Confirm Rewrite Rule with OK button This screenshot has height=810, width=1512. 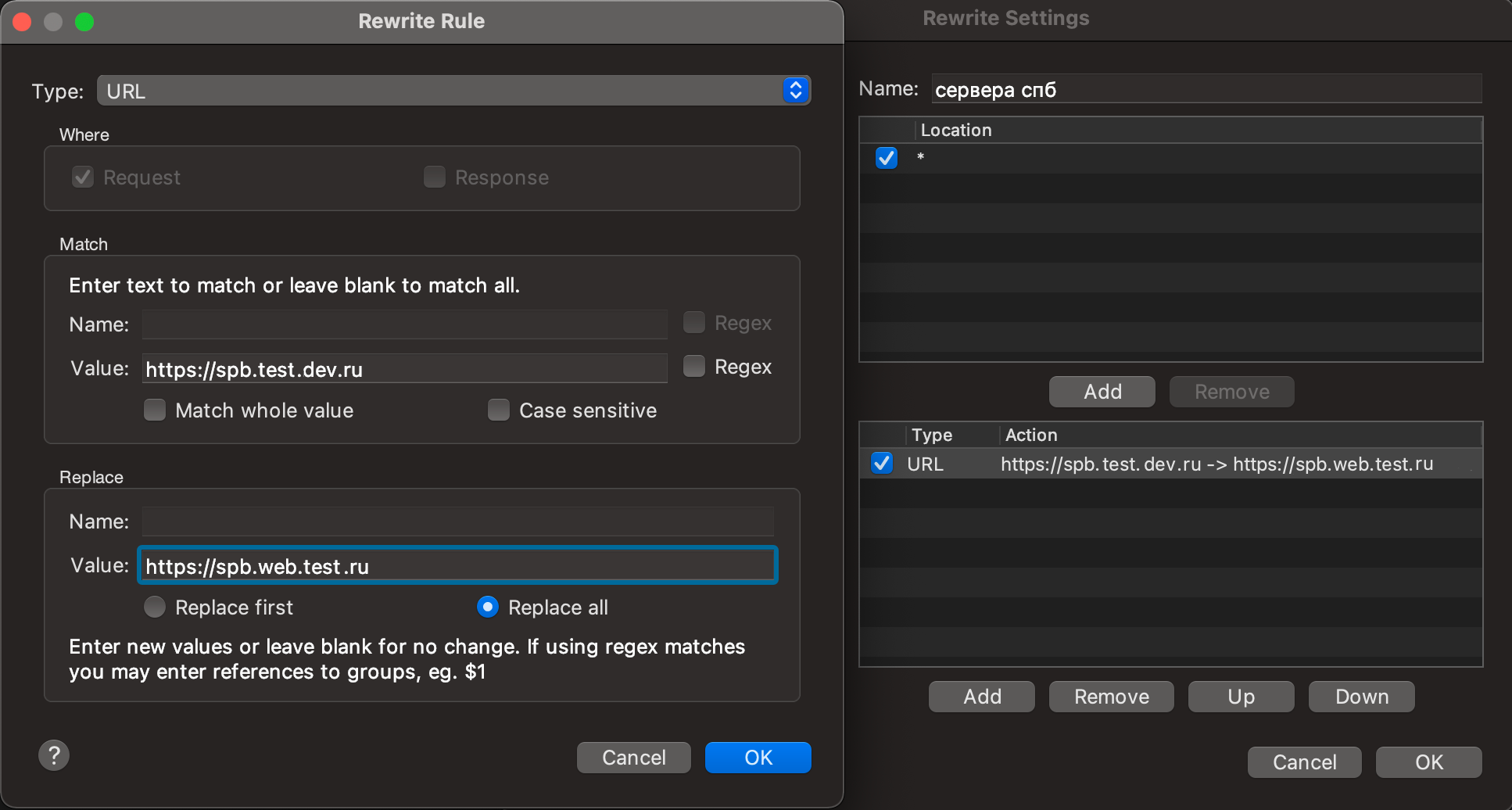coord(758,757)
